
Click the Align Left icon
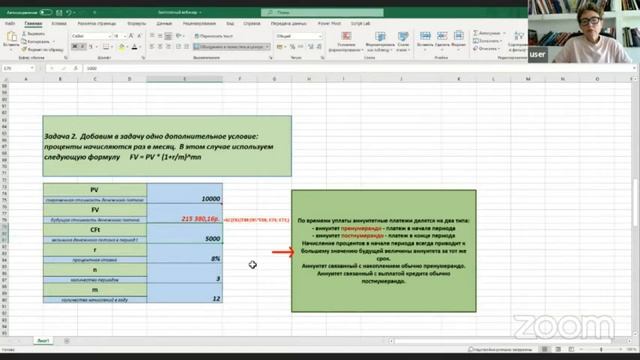click(152, 47)
